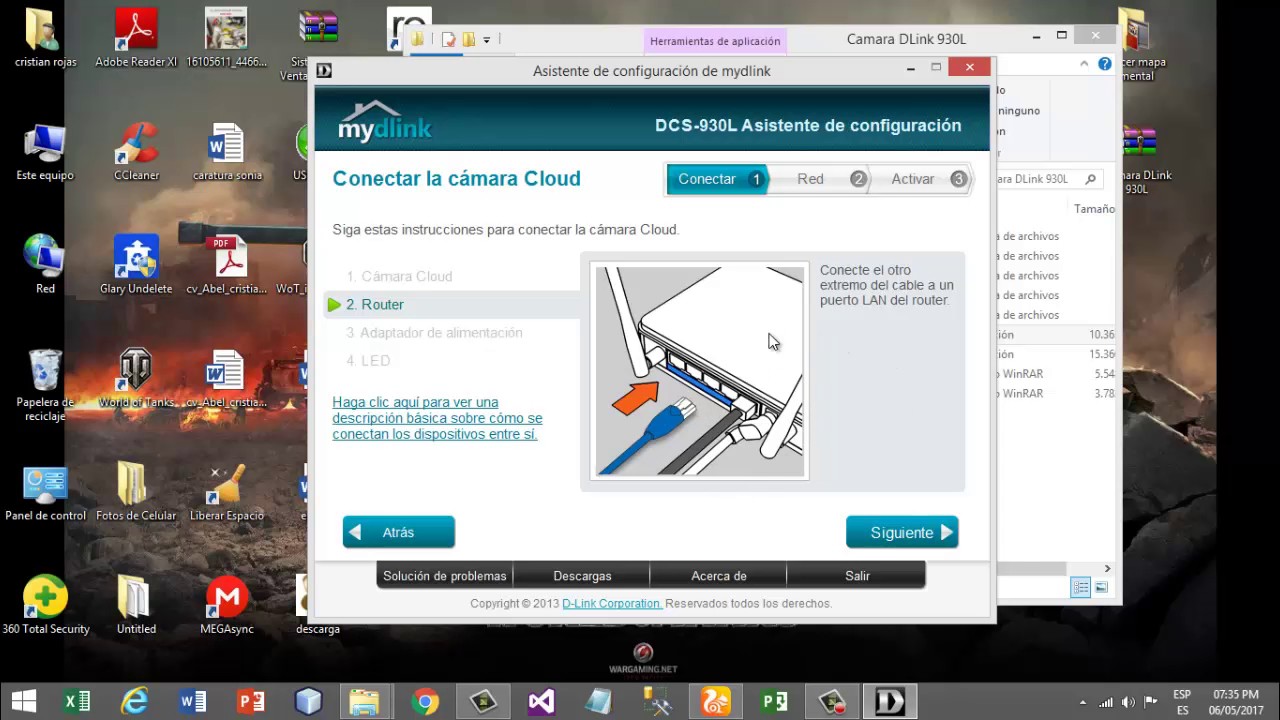Click the Windows Start button

[24, 701]
